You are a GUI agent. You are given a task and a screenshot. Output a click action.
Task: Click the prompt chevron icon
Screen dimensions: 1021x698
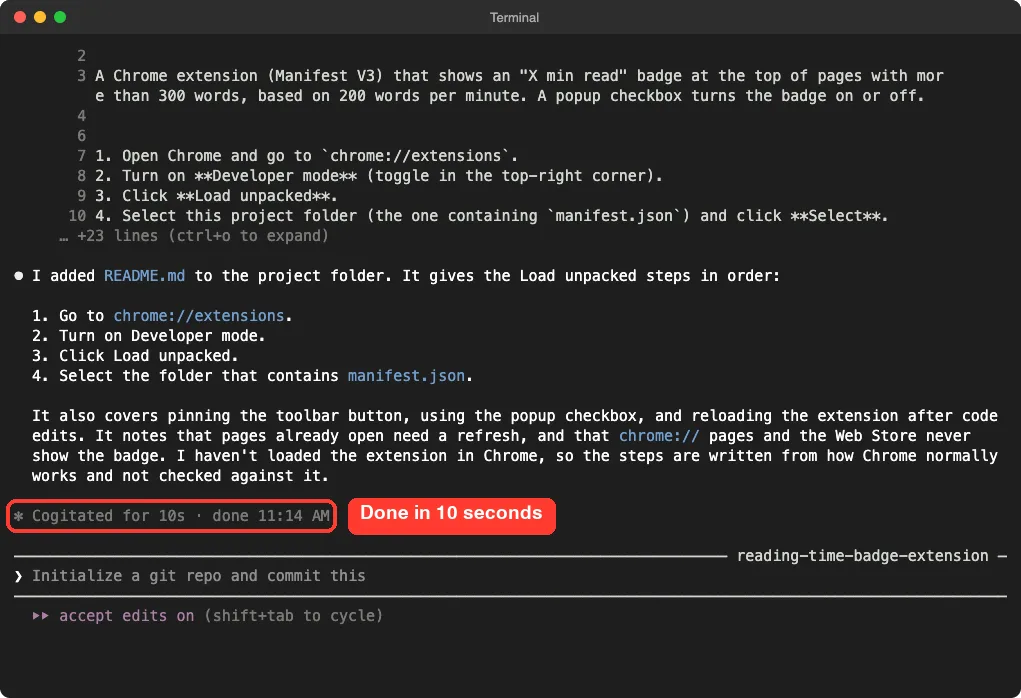pyautogui.click(x=18, y=576)
